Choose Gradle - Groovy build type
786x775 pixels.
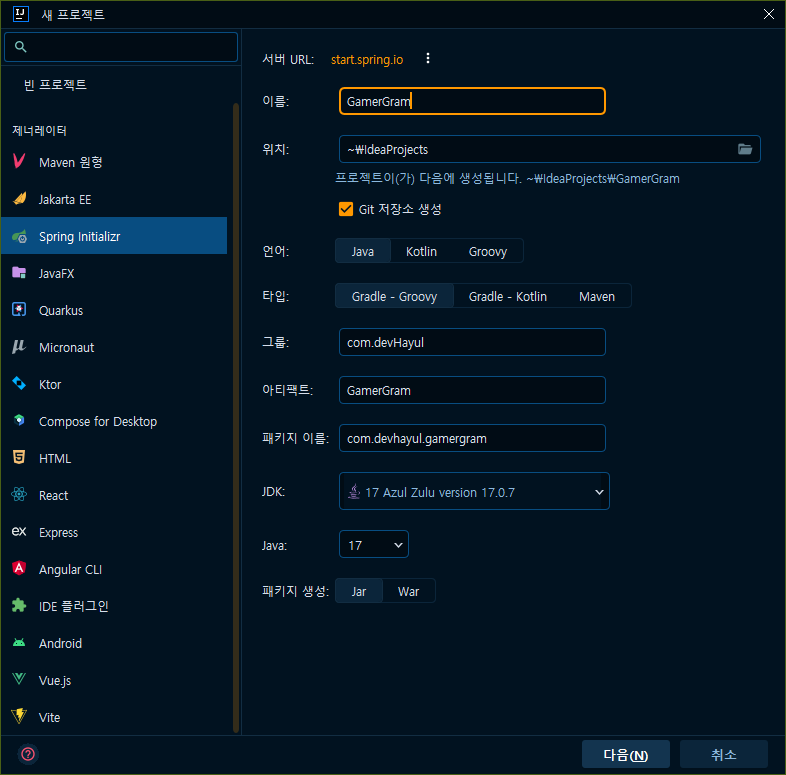(394, 296)
